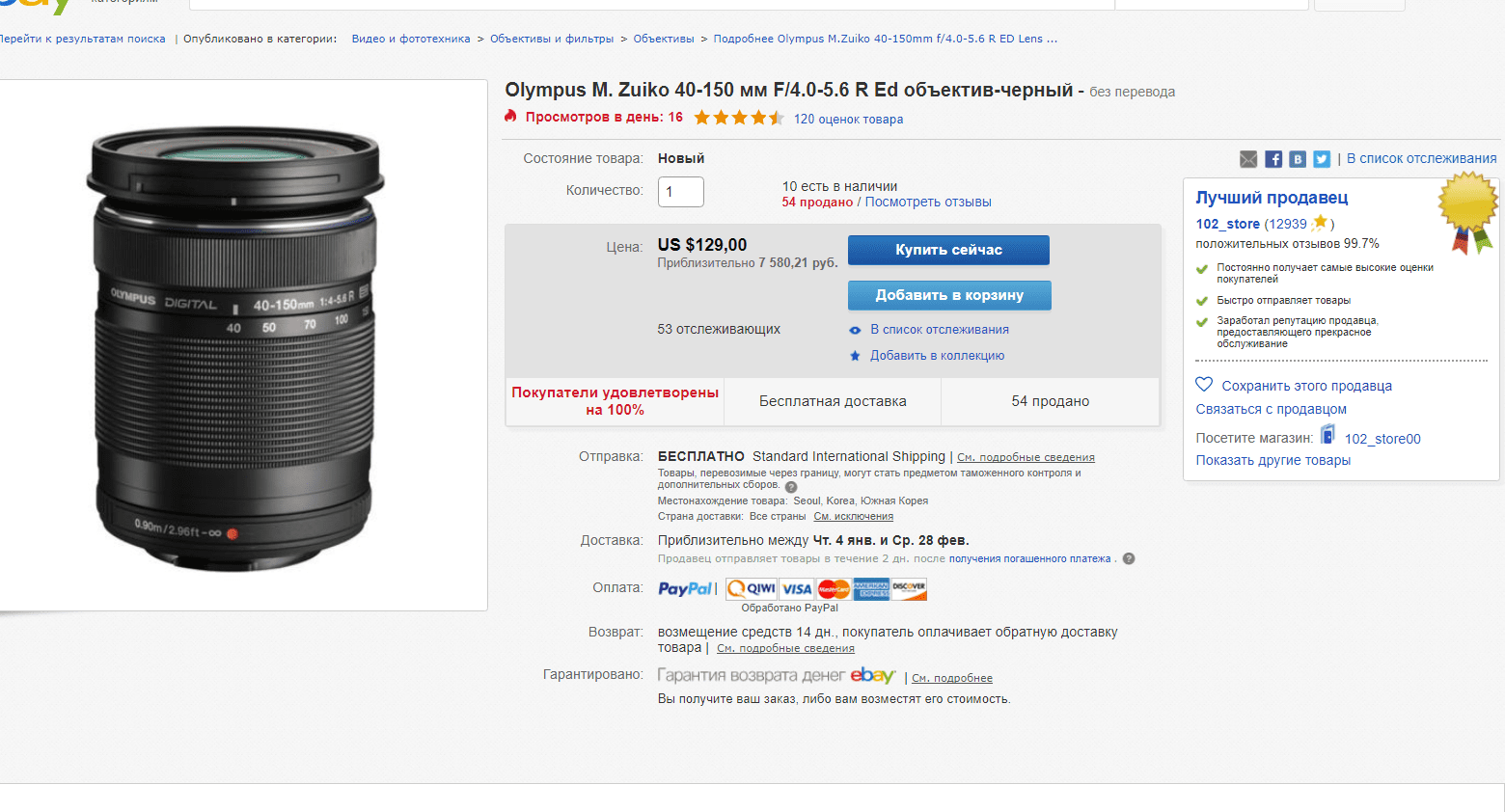Share this item on Facebook
Screen dimensions: 1505x812
(x=1273, y=159)
